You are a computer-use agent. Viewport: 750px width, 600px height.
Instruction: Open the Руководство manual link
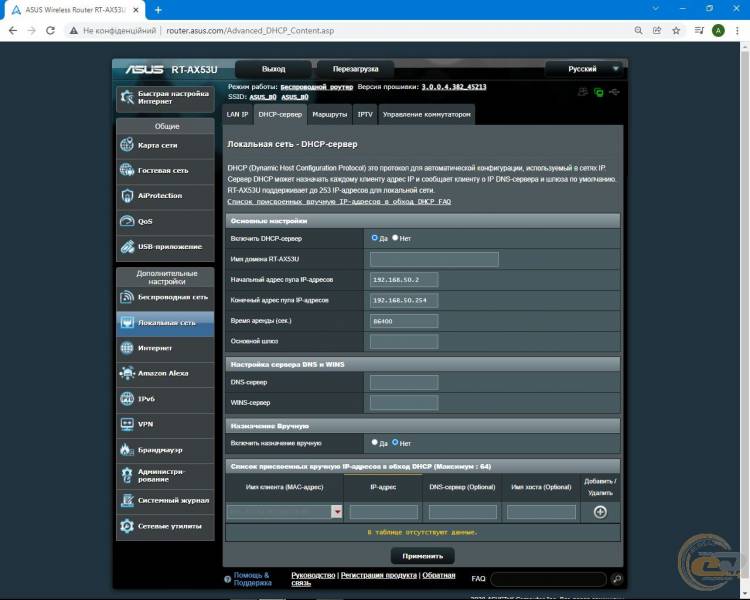[x=313, y=575]
